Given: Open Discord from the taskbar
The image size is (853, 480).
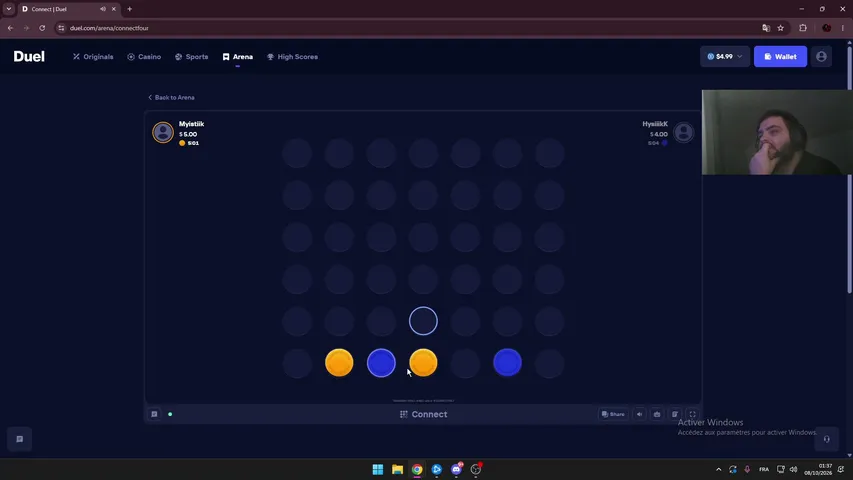Looking at the screenshot, I should (456, 469).
